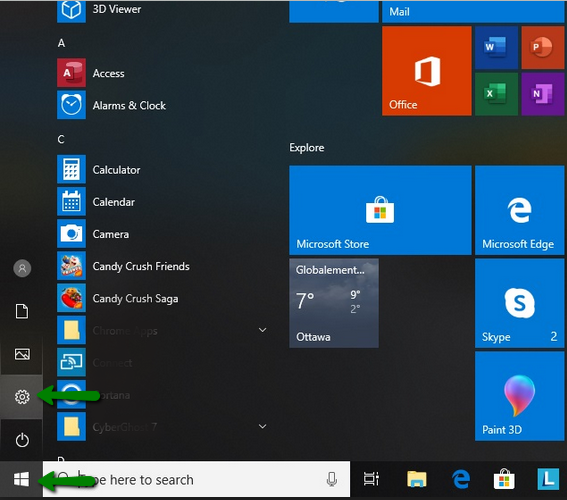Click the taskbar search box
Image resolution: width=567 pixels, height=500 pixels.
196,479
